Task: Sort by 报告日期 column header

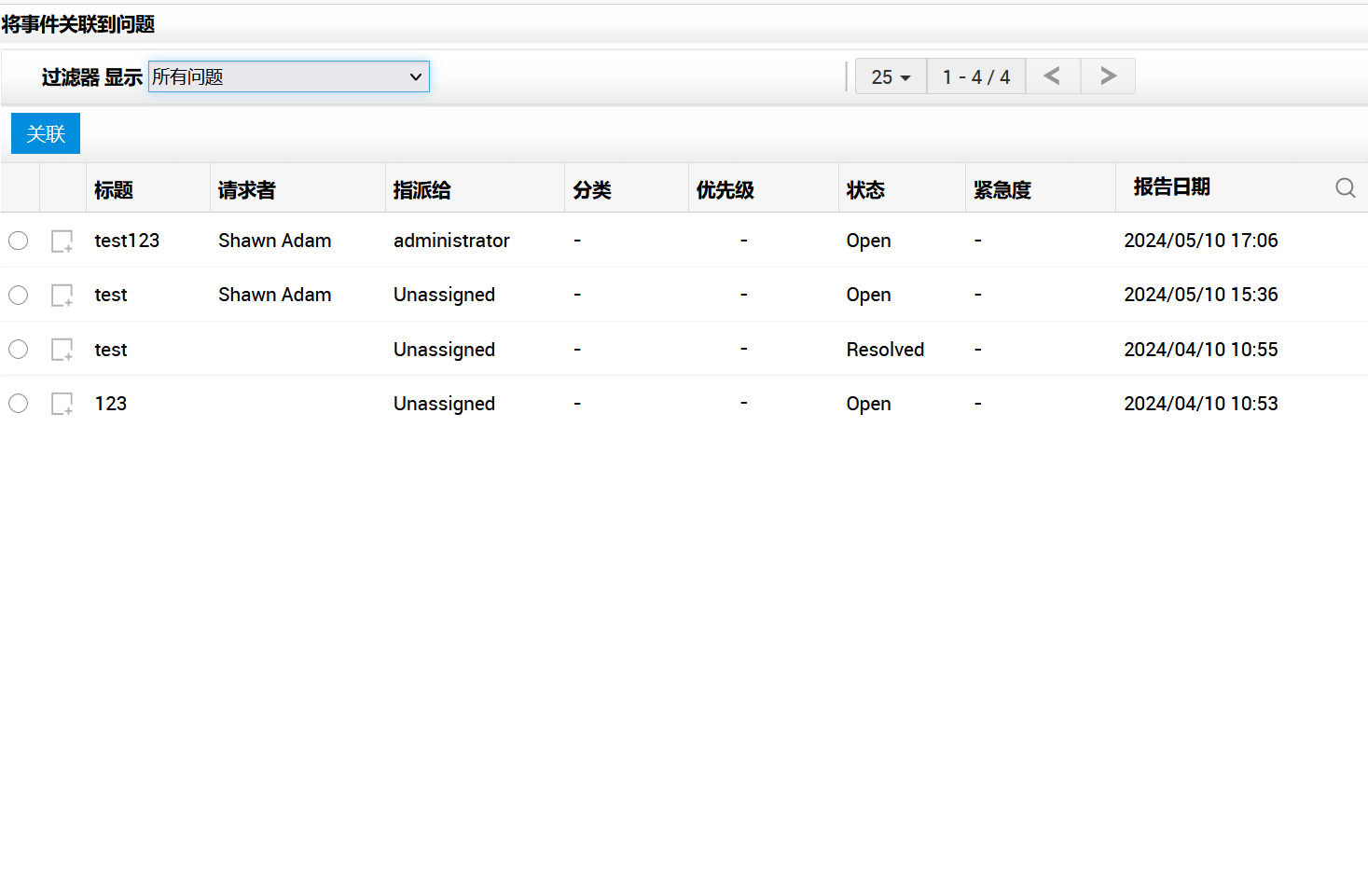Action: (x=1171, y=187)
